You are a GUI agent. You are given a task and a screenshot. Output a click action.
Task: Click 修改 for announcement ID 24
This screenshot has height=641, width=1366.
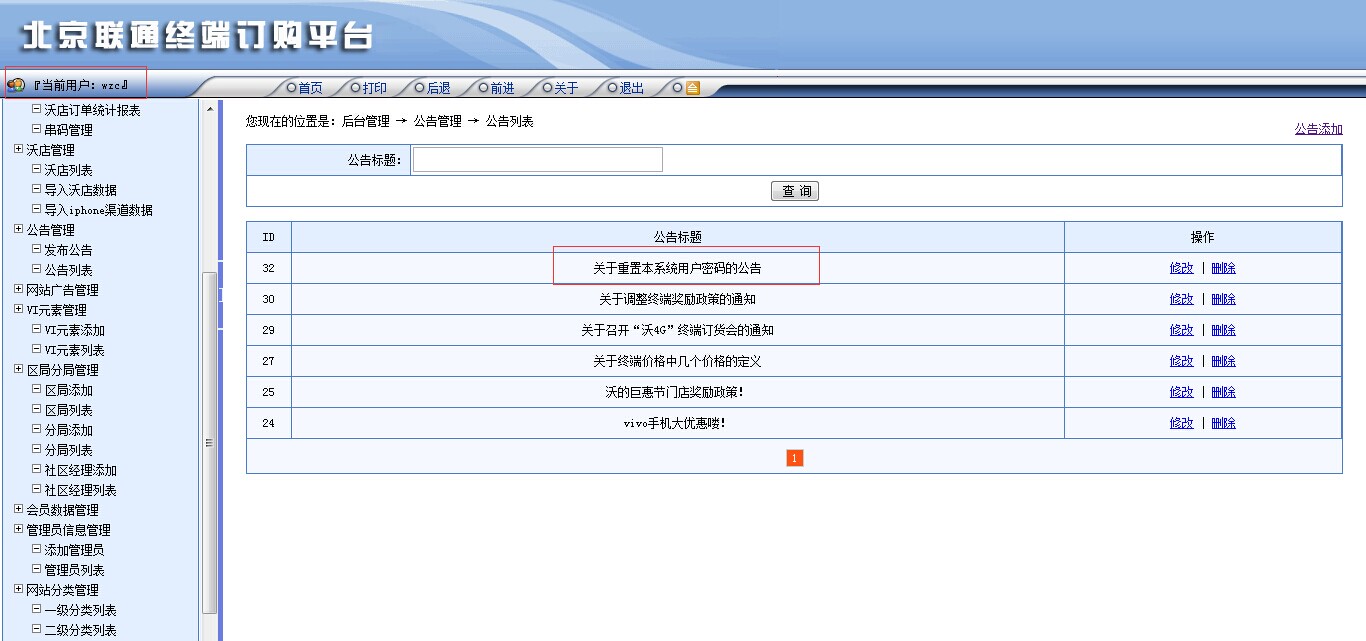(x=1181, y=423)
